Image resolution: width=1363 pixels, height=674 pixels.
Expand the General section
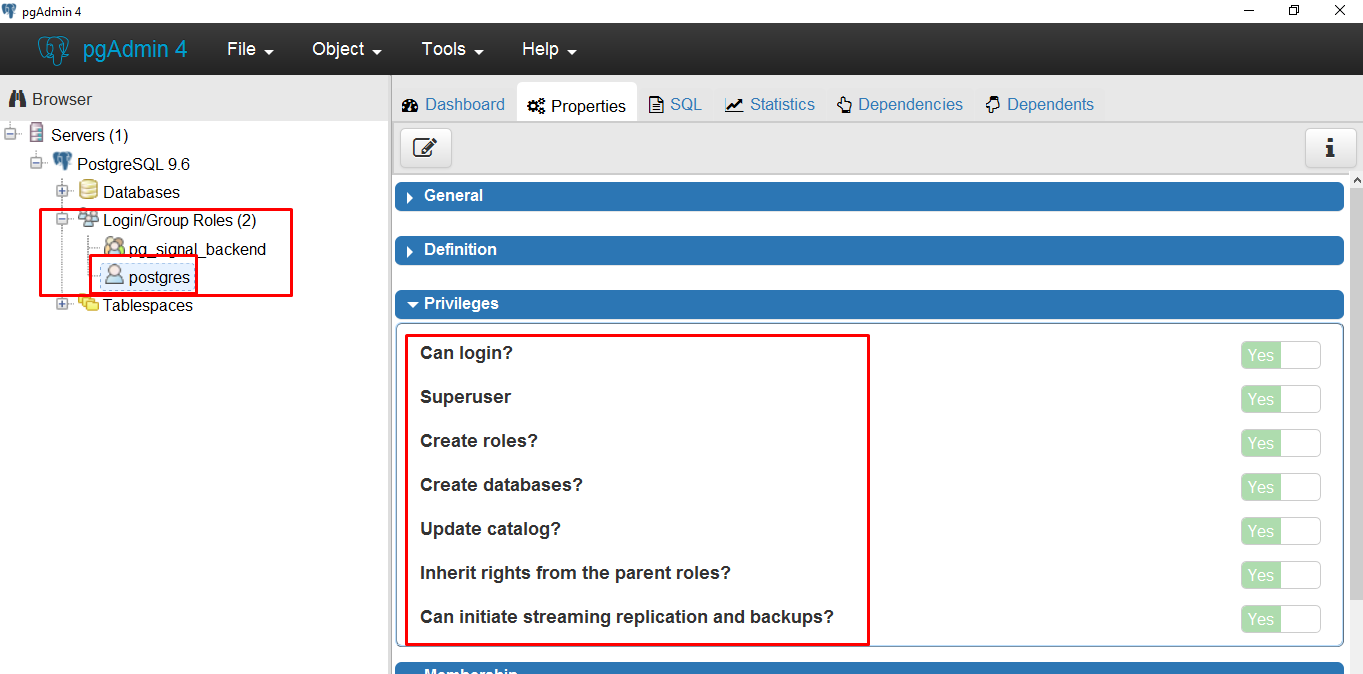pos(869,196)
